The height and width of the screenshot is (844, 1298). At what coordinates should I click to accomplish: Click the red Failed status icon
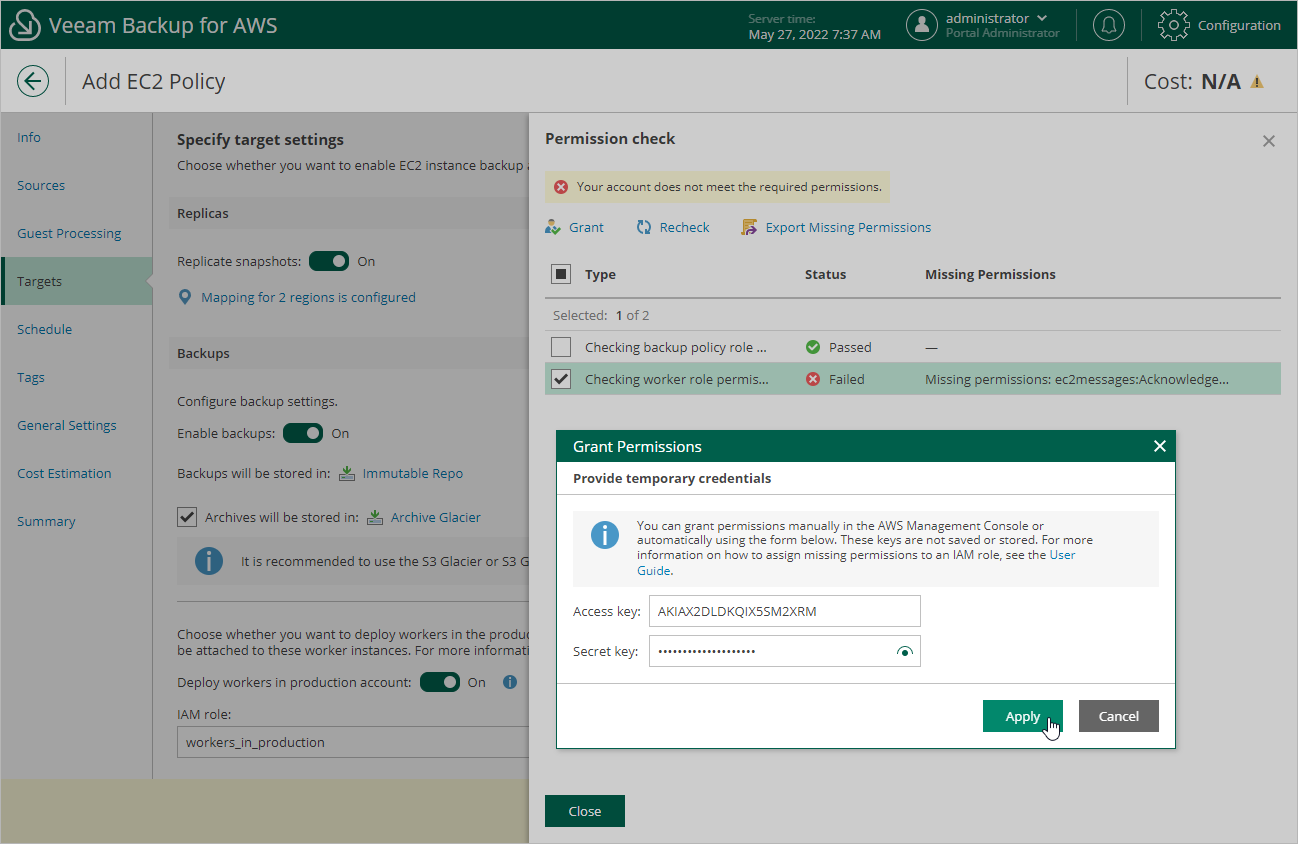pos(813,379)
